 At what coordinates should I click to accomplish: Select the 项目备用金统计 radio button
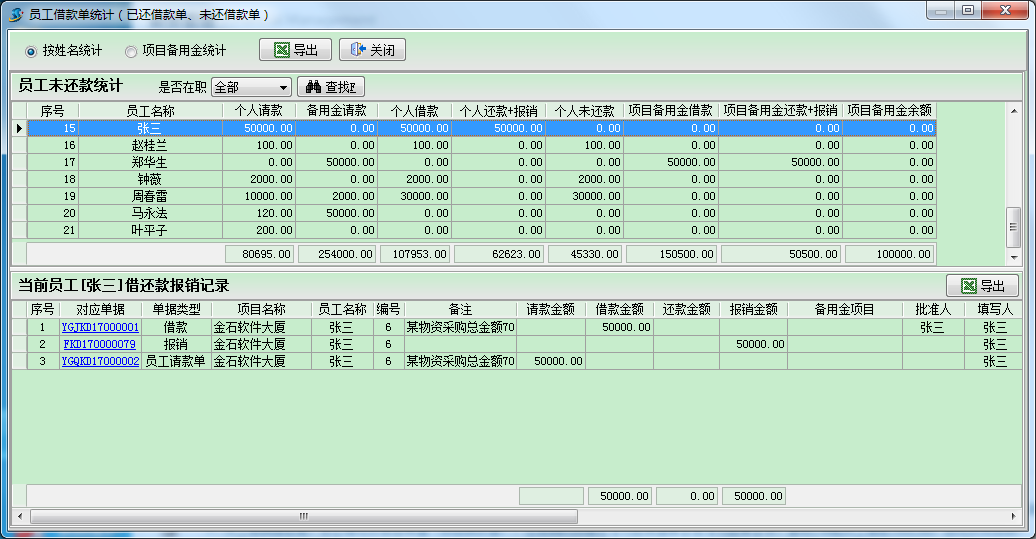tap(131, 51)
